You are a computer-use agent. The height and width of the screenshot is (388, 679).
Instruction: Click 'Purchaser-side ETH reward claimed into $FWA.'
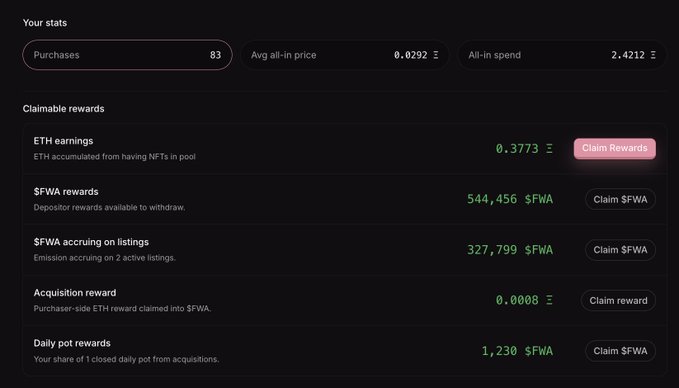[122, 308]
